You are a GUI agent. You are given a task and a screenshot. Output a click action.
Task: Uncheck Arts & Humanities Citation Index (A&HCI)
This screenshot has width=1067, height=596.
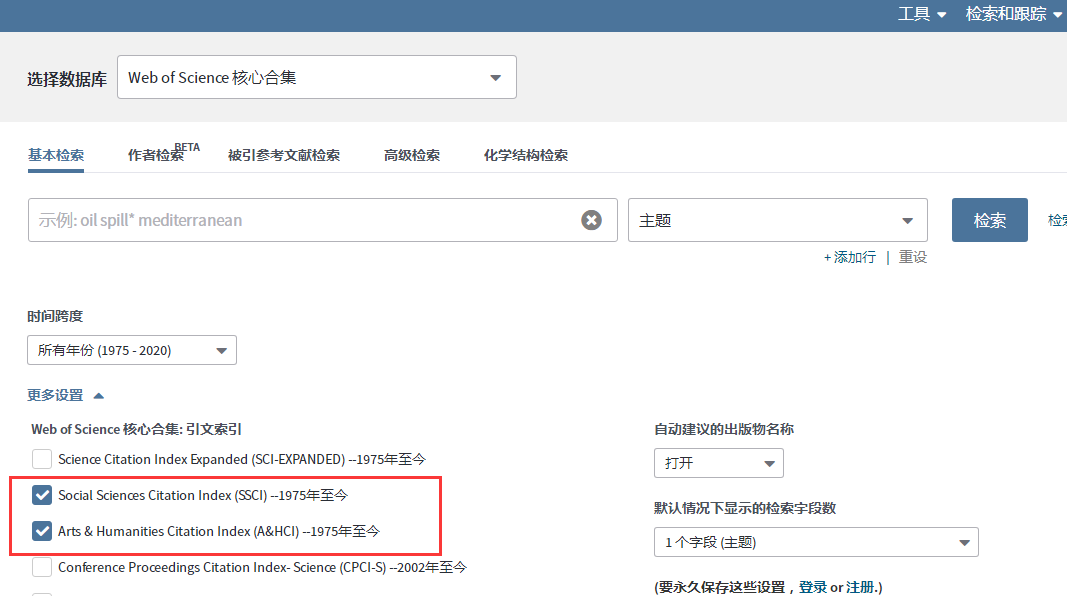coord(42,531)
